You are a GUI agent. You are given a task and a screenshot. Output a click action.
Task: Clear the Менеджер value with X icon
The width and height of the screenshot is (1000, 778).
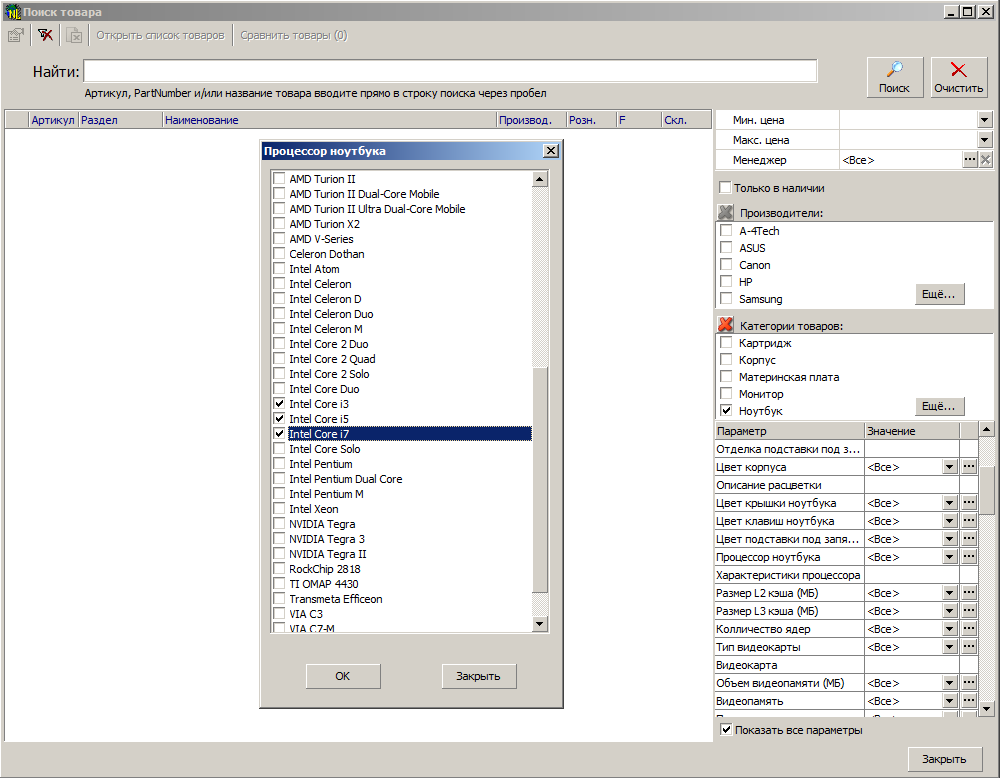pos(985,159)
